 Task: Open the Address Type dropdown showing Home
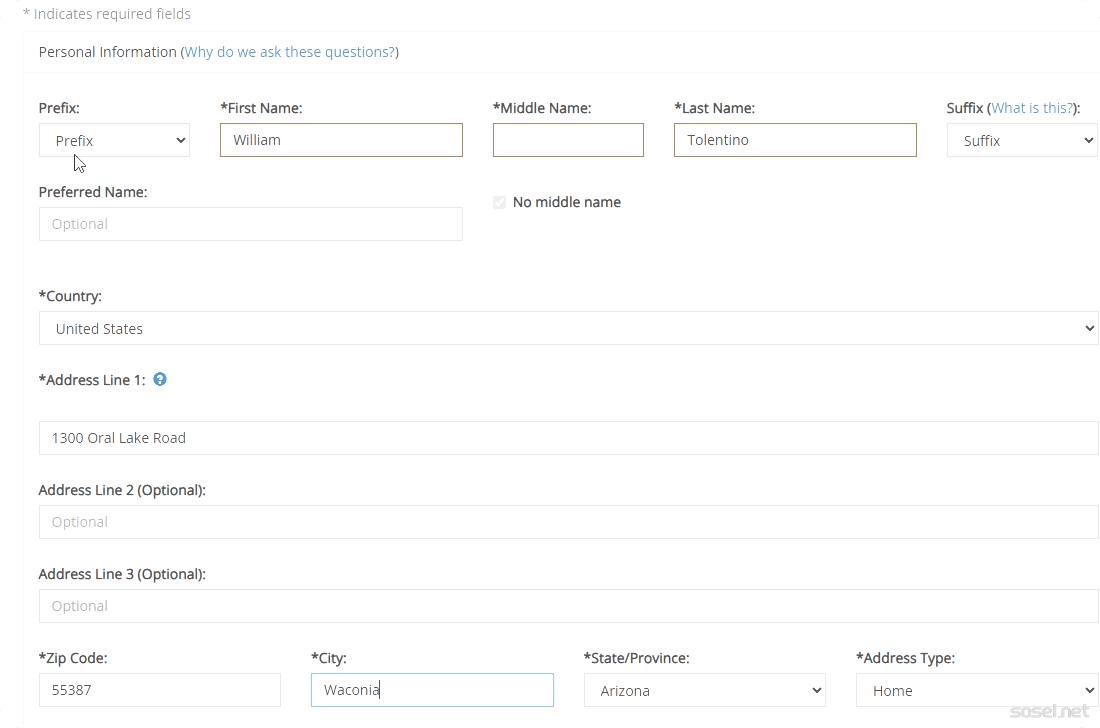coord(976,690)
